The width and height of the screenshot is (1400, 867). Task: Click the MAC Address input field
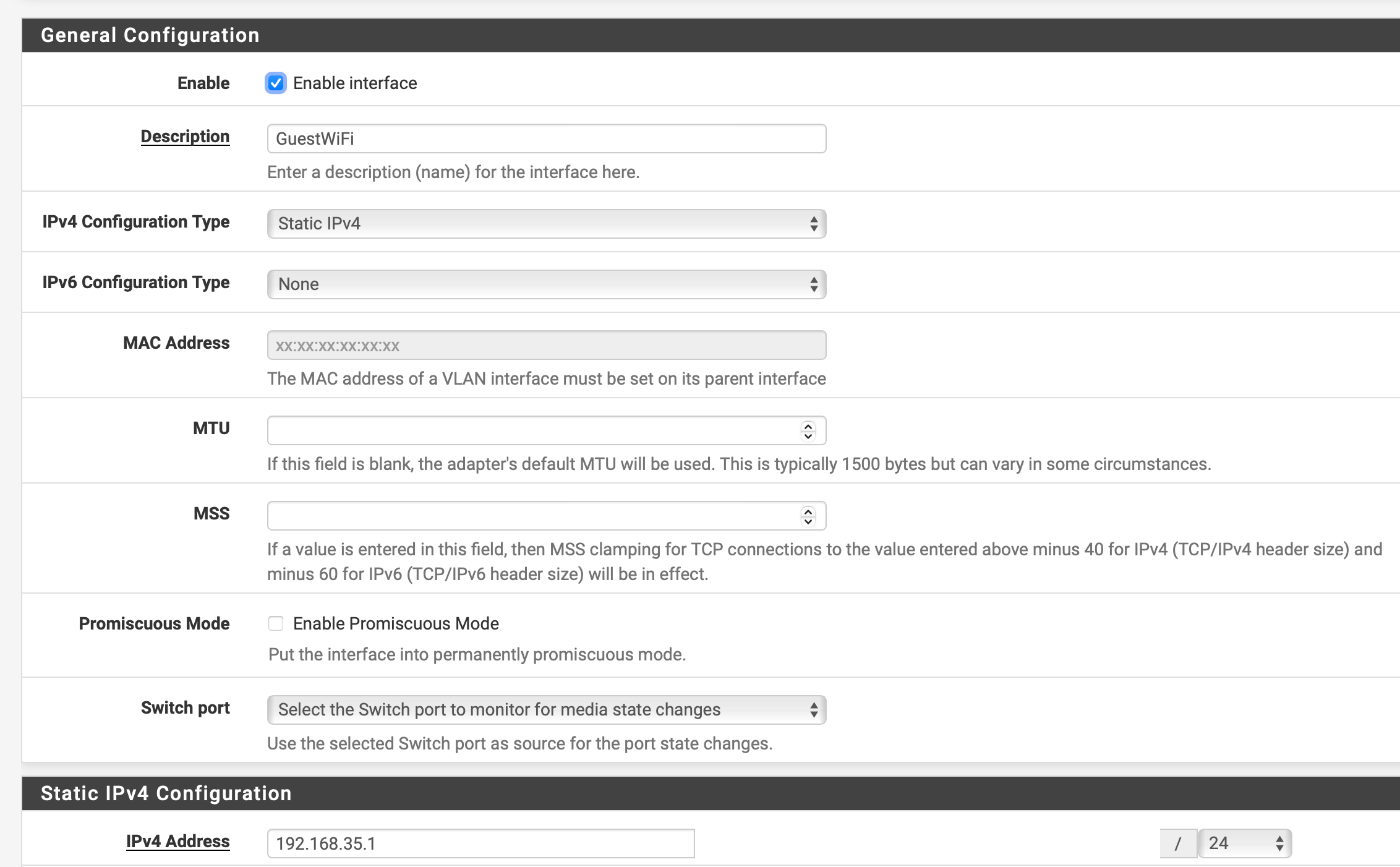tap(546, 345)
